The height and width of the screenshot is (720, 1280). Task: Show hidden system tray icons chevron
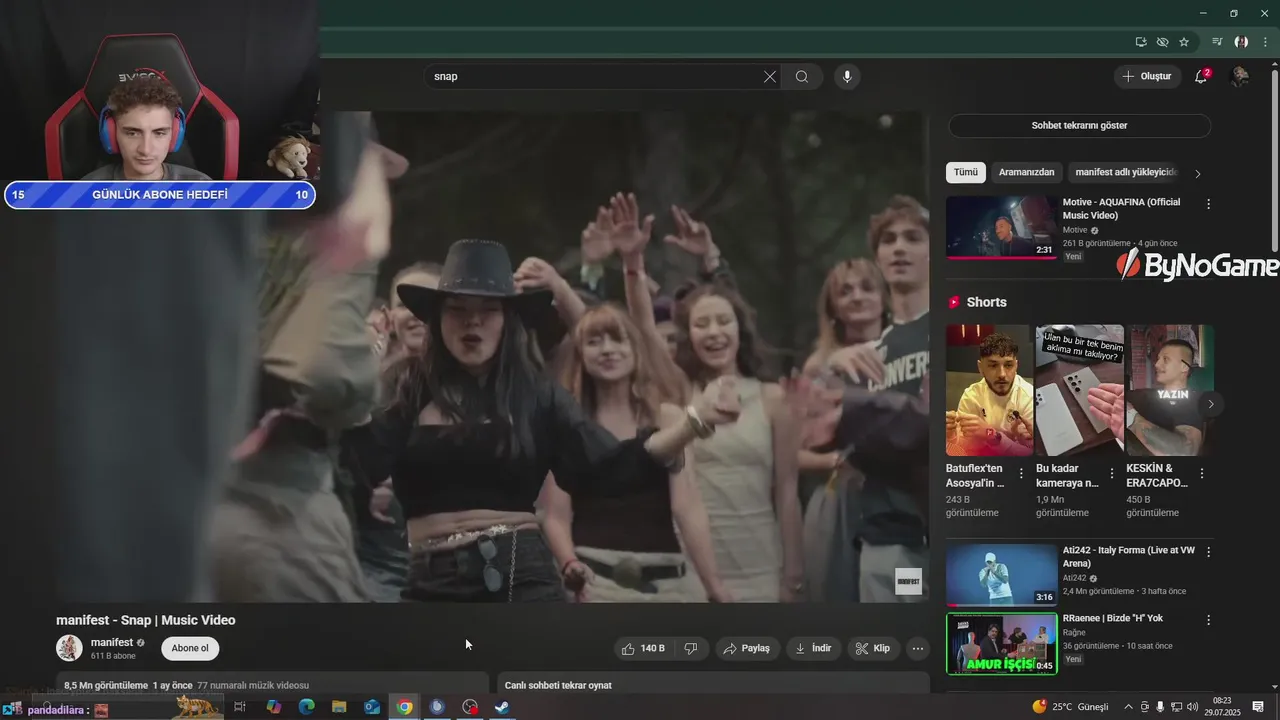[1129, 707]
